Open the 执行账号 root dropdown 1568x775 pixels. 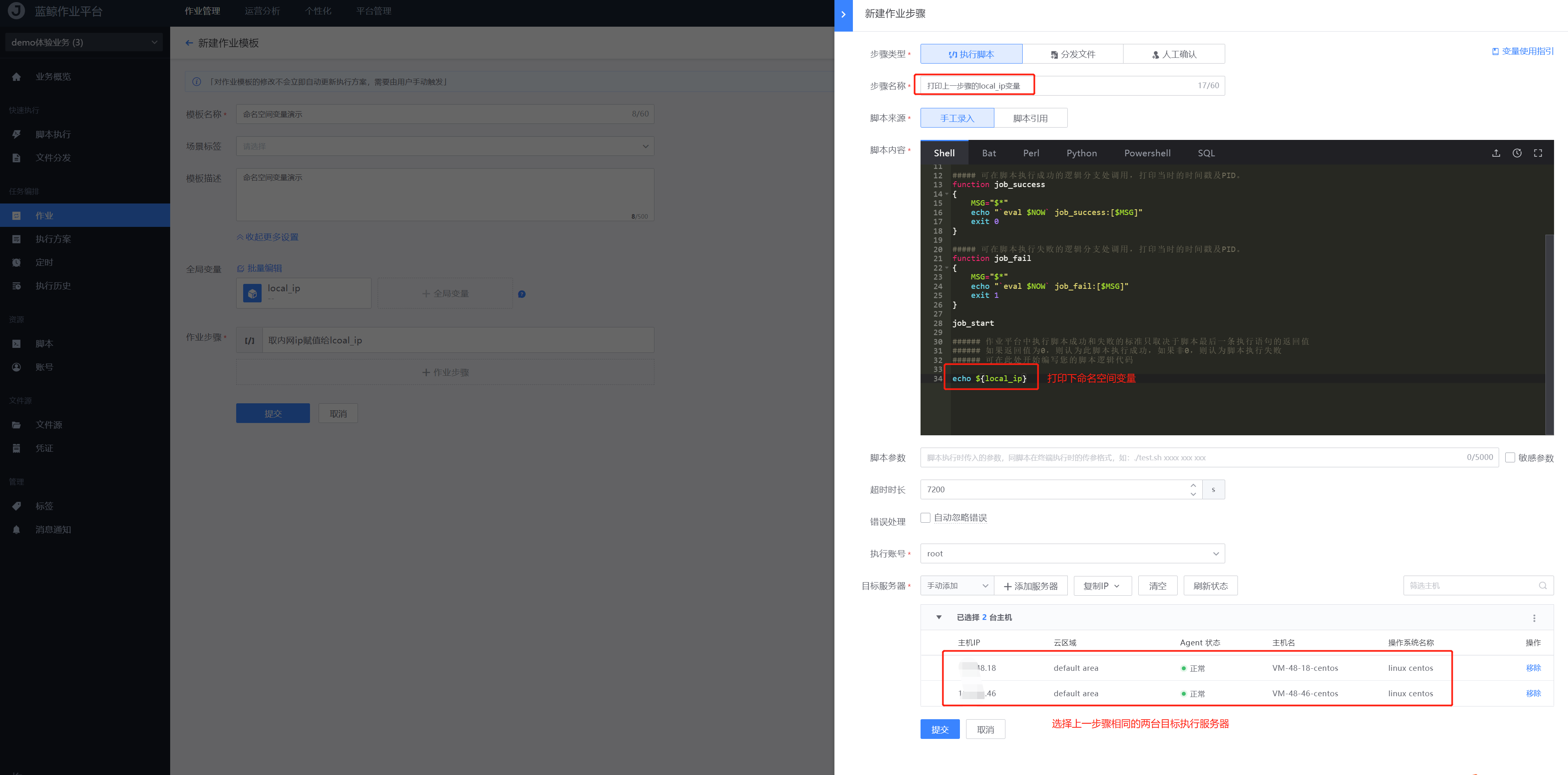click(x=1073, y=553)
